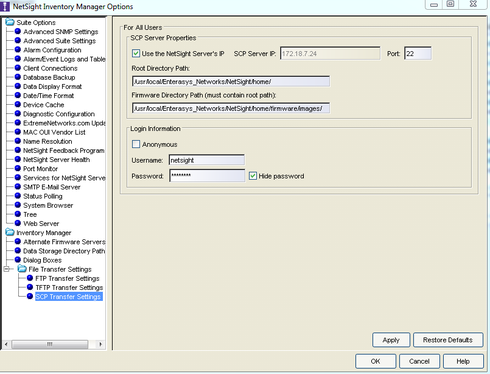Select Client Connections tree item
The height and width of the screenshot is (374, 490).
coord(50,68)
